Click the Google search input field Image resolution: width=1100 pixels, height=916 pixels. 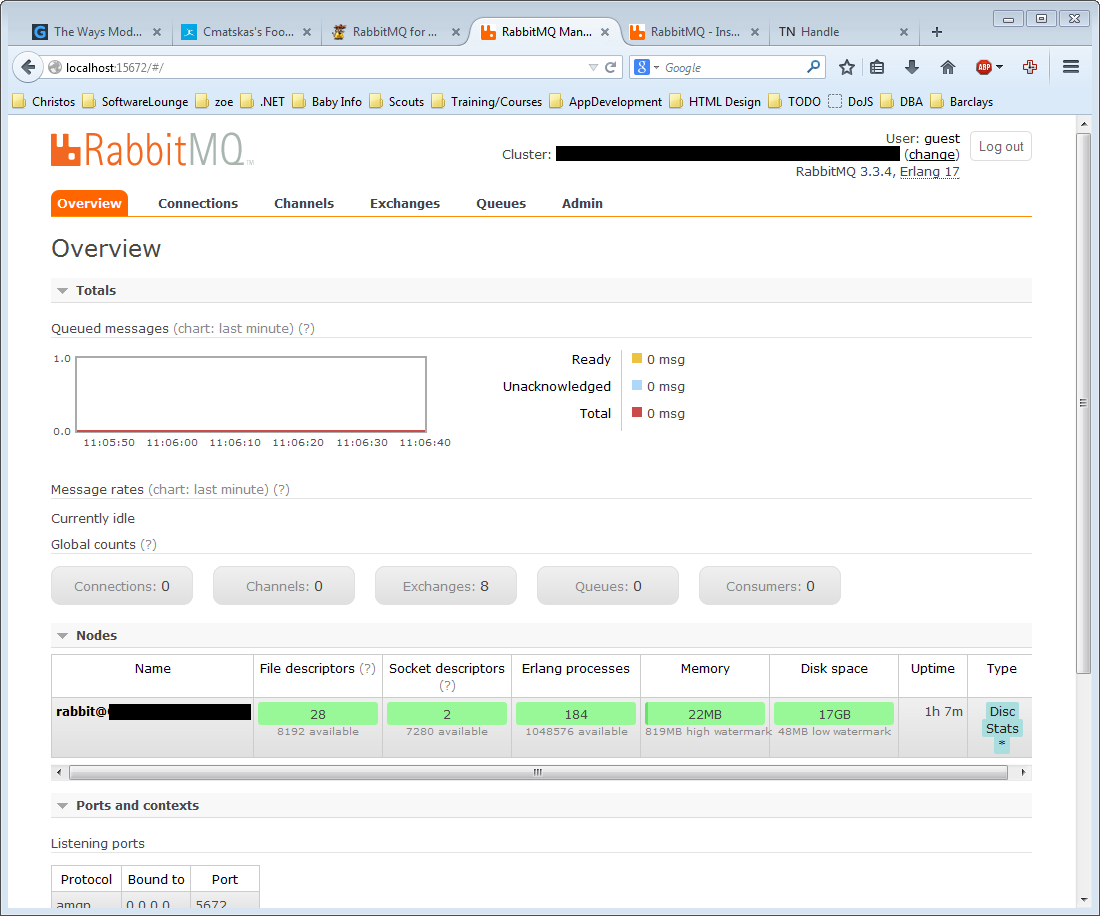[x=733, y=67]
